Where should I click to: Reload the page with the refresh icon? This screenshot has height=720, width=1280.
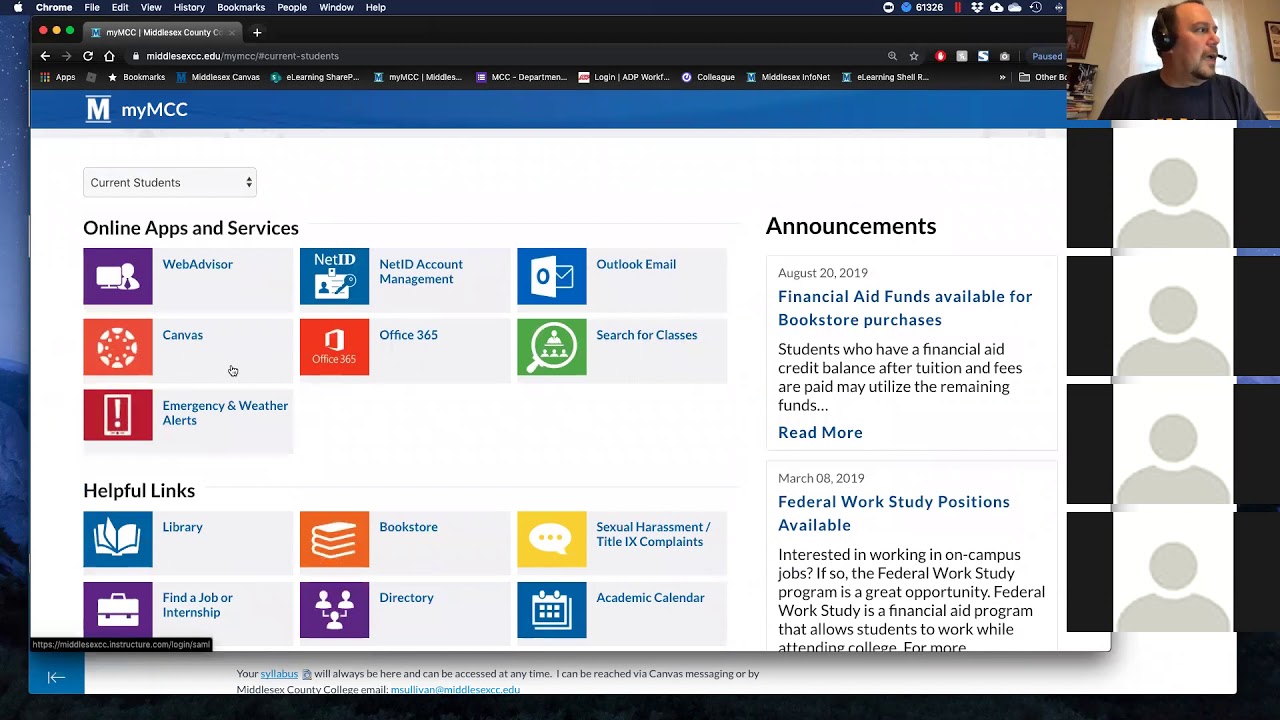(88, 56)
